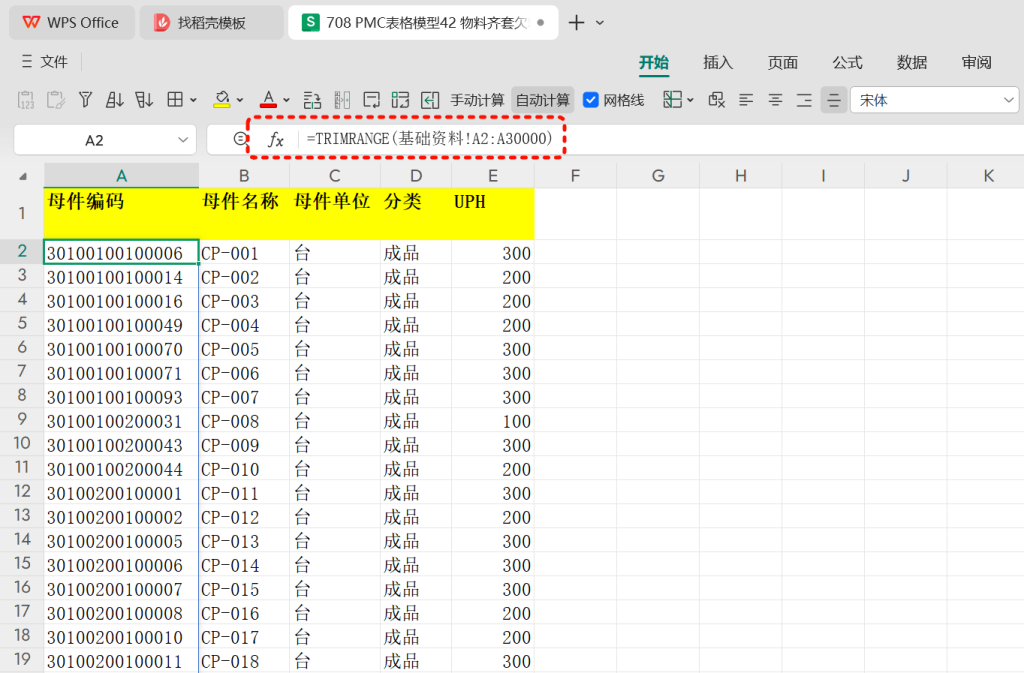The image size is (1024, 673).
Task: Select the column E header
Action: click(x=492, y=176)
